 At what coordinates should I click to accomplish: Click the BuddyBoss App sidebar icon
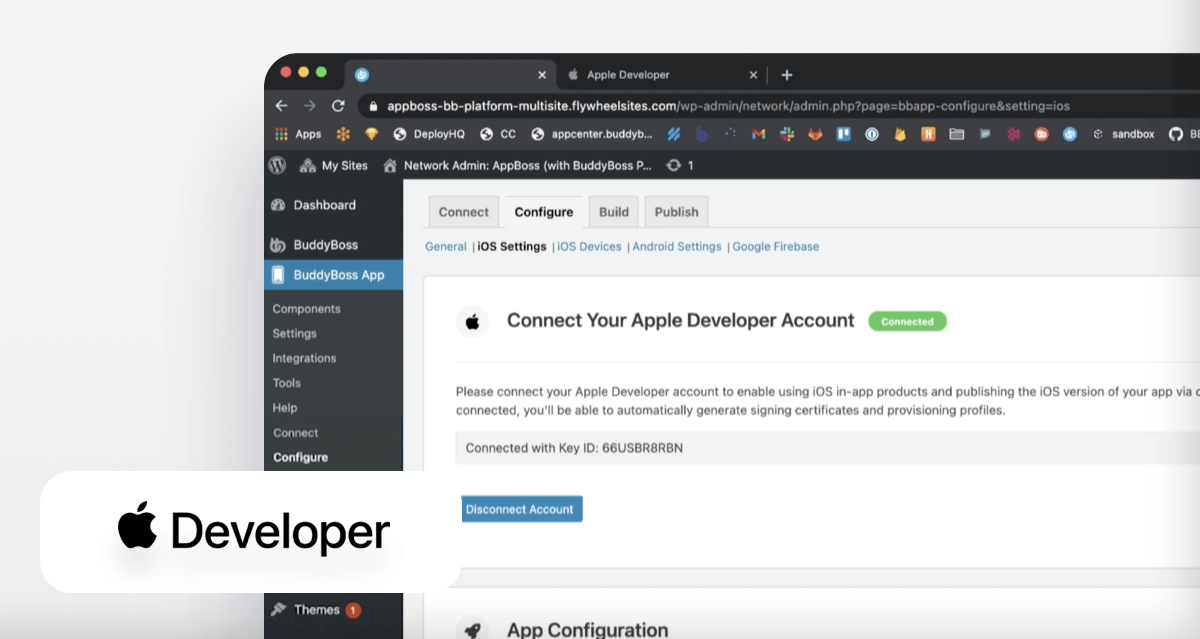point(279,275)
